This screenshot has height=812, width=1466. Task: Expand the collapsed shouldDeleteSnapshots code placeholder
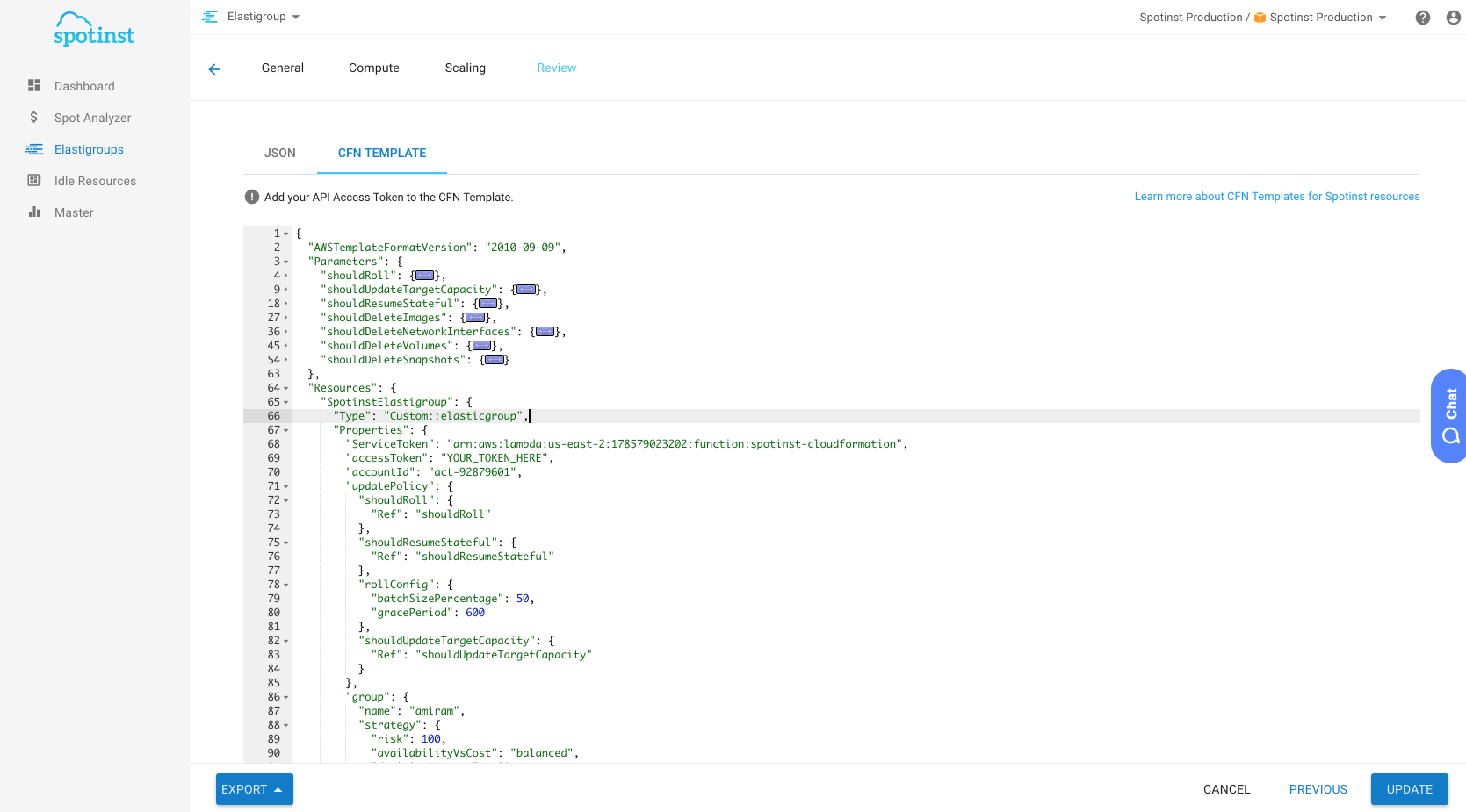coord(495,360)
